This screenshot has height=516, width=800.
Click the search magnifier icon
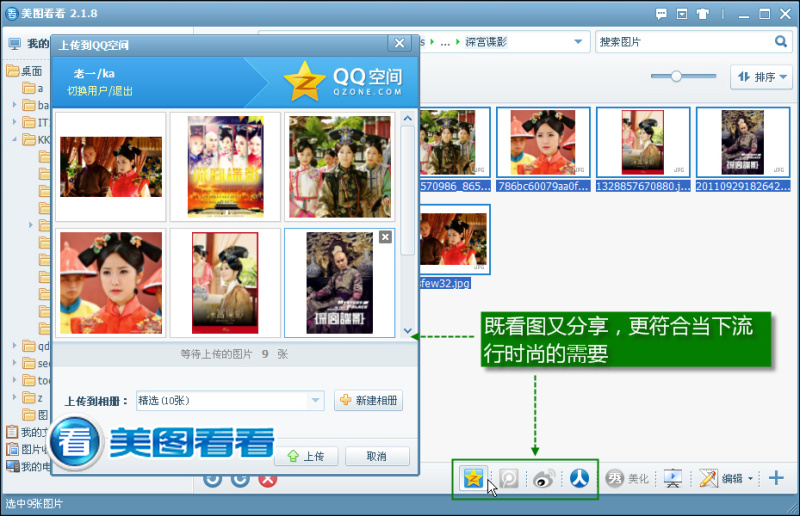pyautogui.click(x=781, y=41)
